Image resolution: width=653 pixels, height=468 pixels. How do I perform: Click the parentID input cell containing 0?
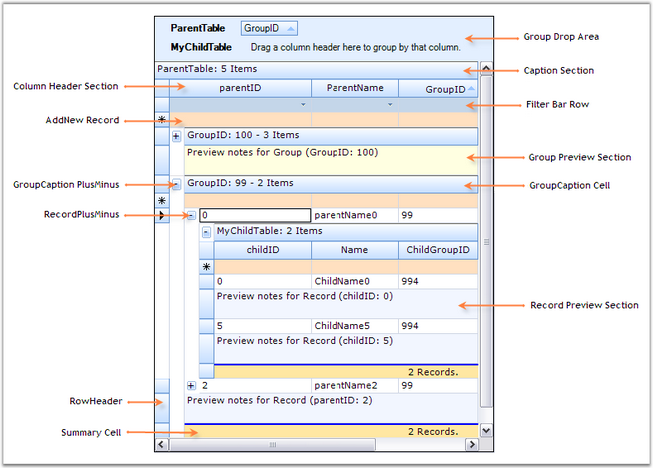coord(255,215)
